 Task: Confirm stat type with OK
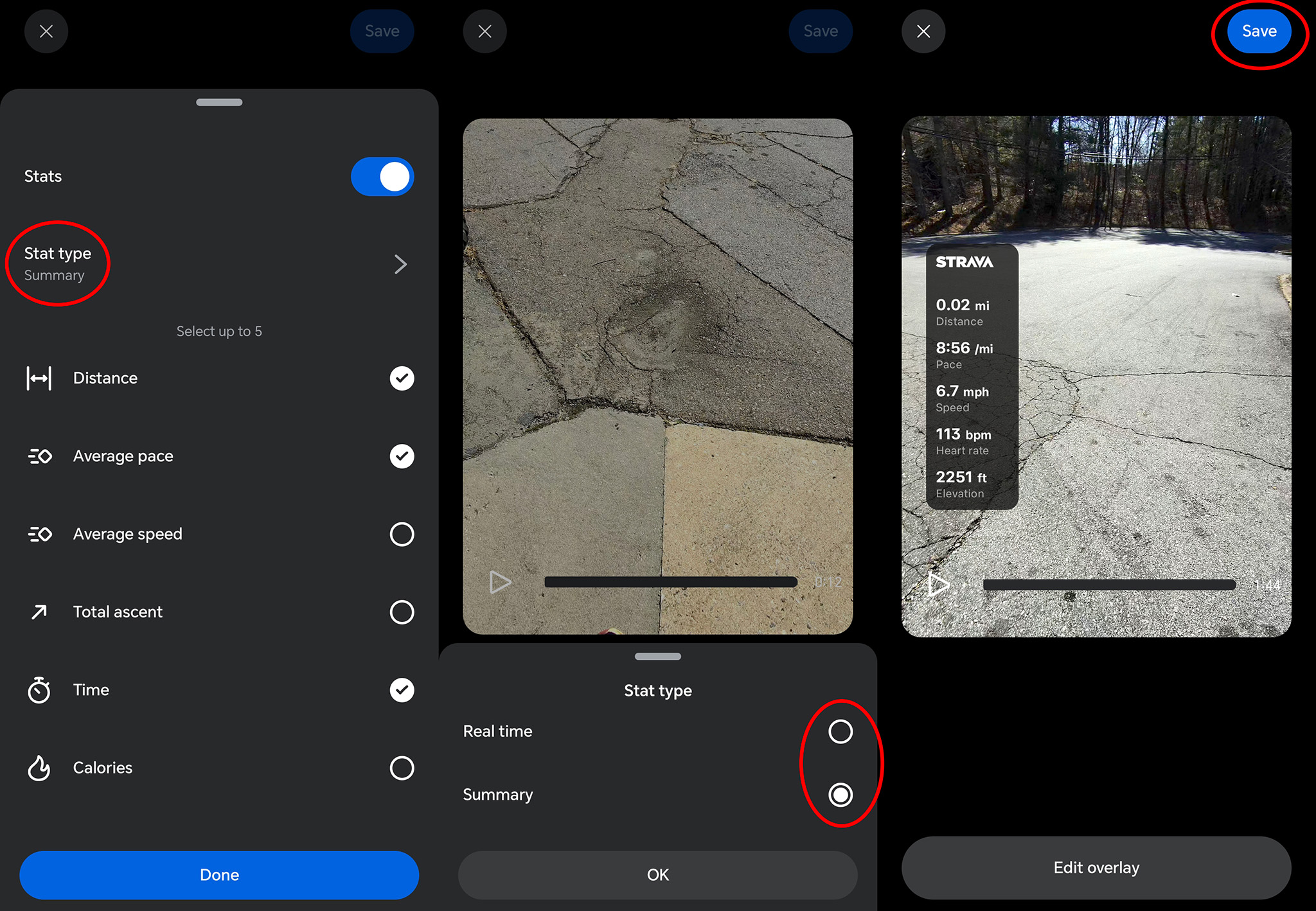[657, 874]
